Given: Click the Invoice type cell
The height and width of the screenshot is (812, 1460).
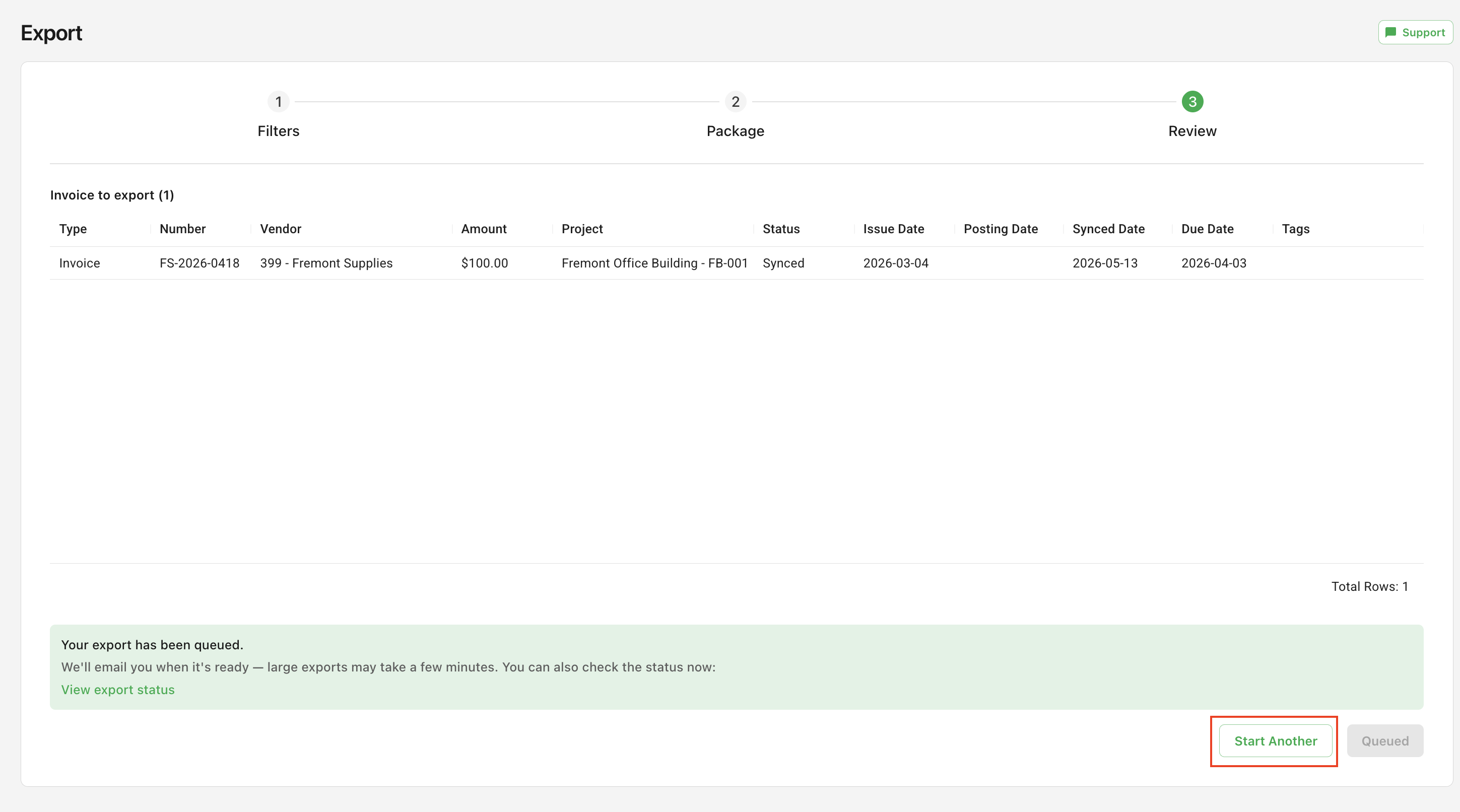Looking at the screenshot, I should click(x=80, y=263).
